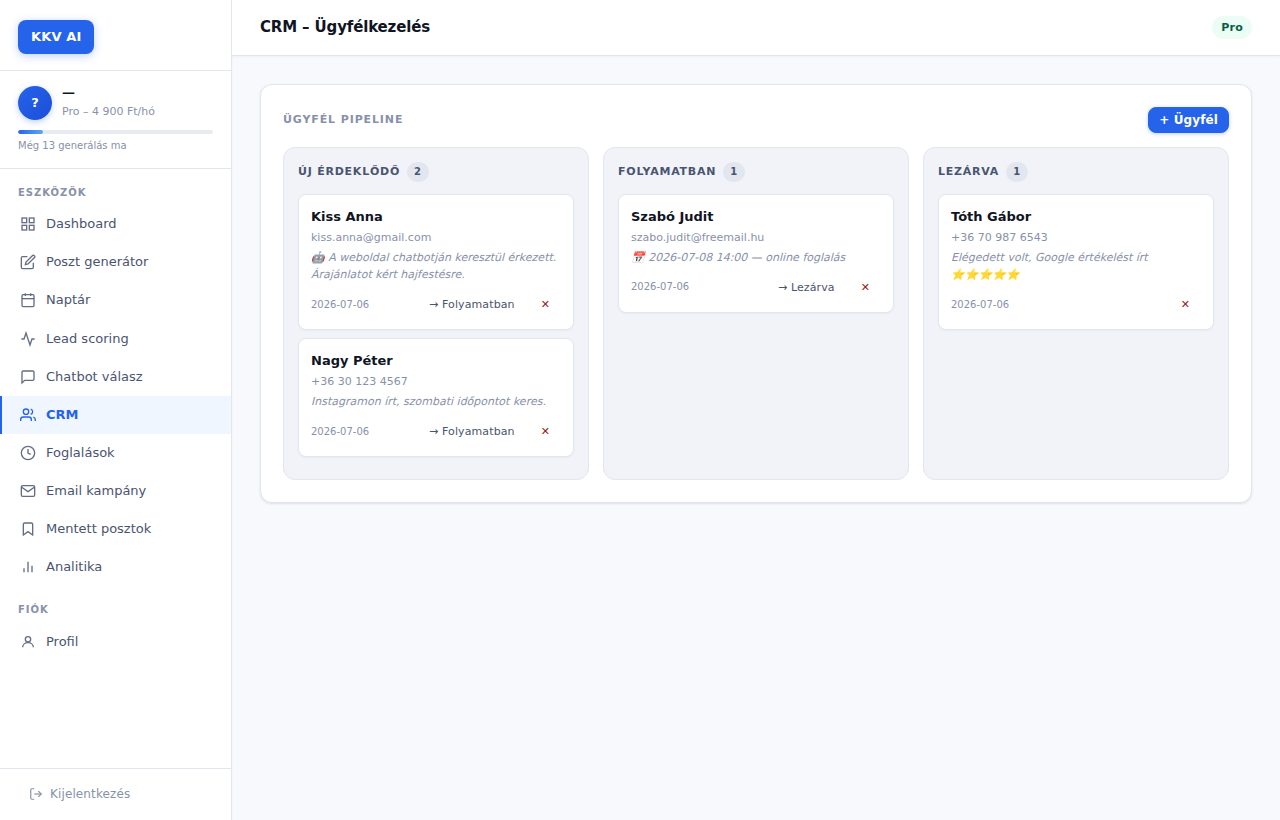Viewport: 1280px width, 820px height.
Task: Click the Pro badge in header
Action: click(x=1232, y=27)
